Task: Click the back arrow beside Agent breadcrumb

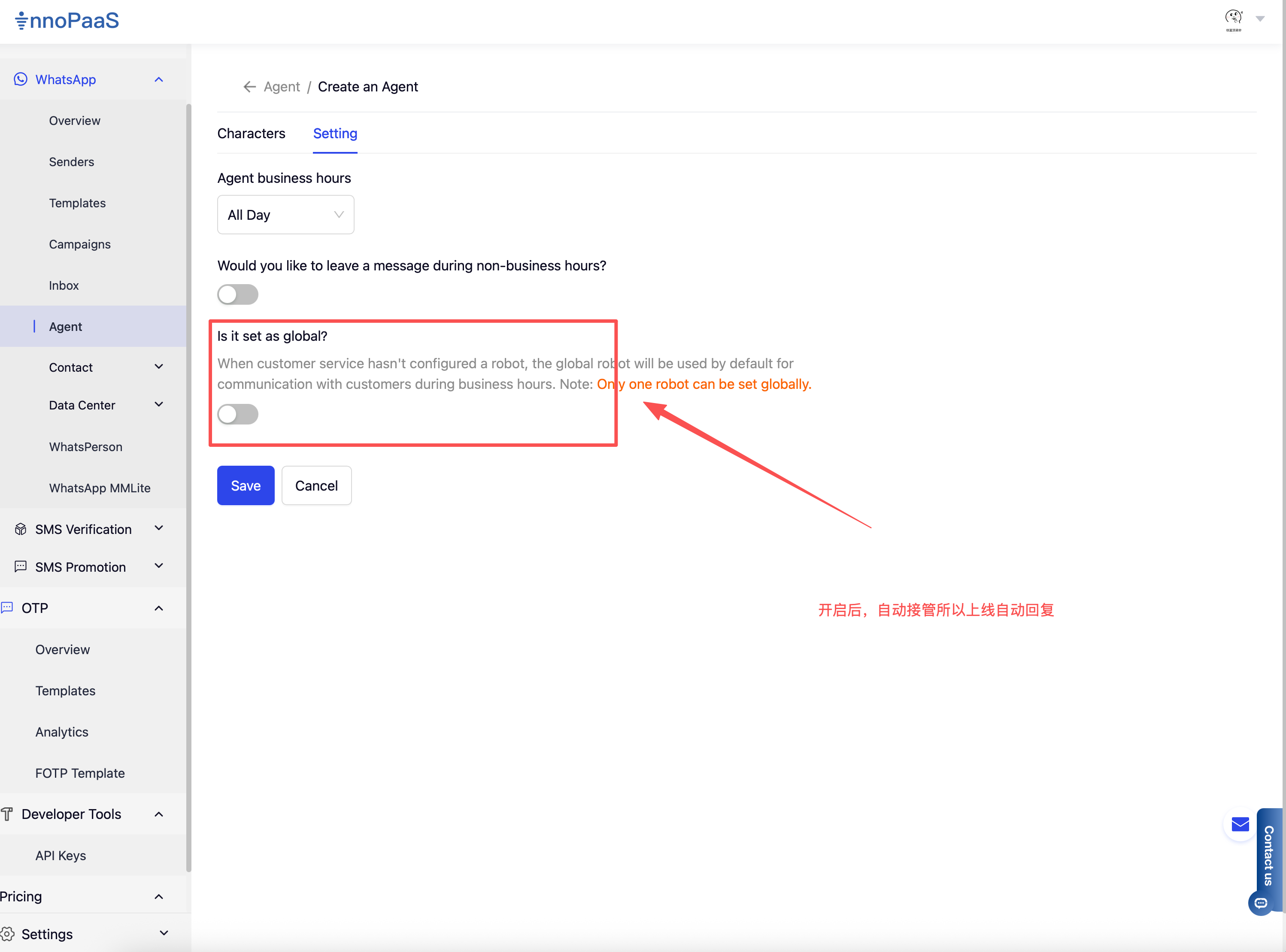Action: click(249, 86)
